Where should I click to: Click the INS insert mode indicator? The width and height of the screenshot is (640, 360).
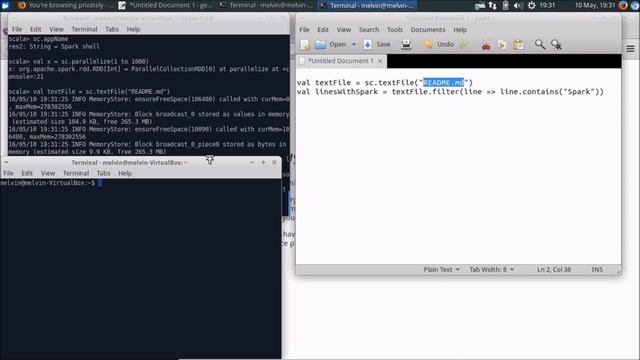tap(597, 269)
